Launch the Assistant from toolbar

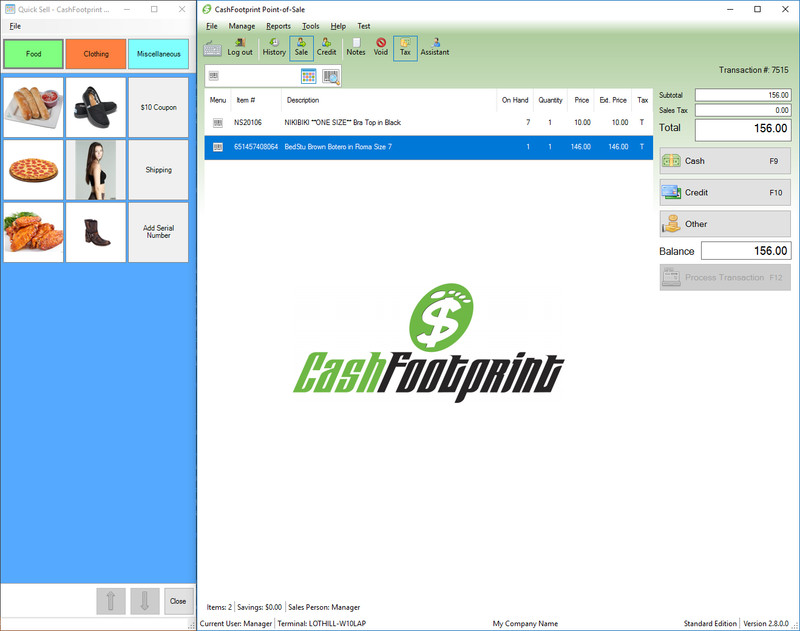435,48
